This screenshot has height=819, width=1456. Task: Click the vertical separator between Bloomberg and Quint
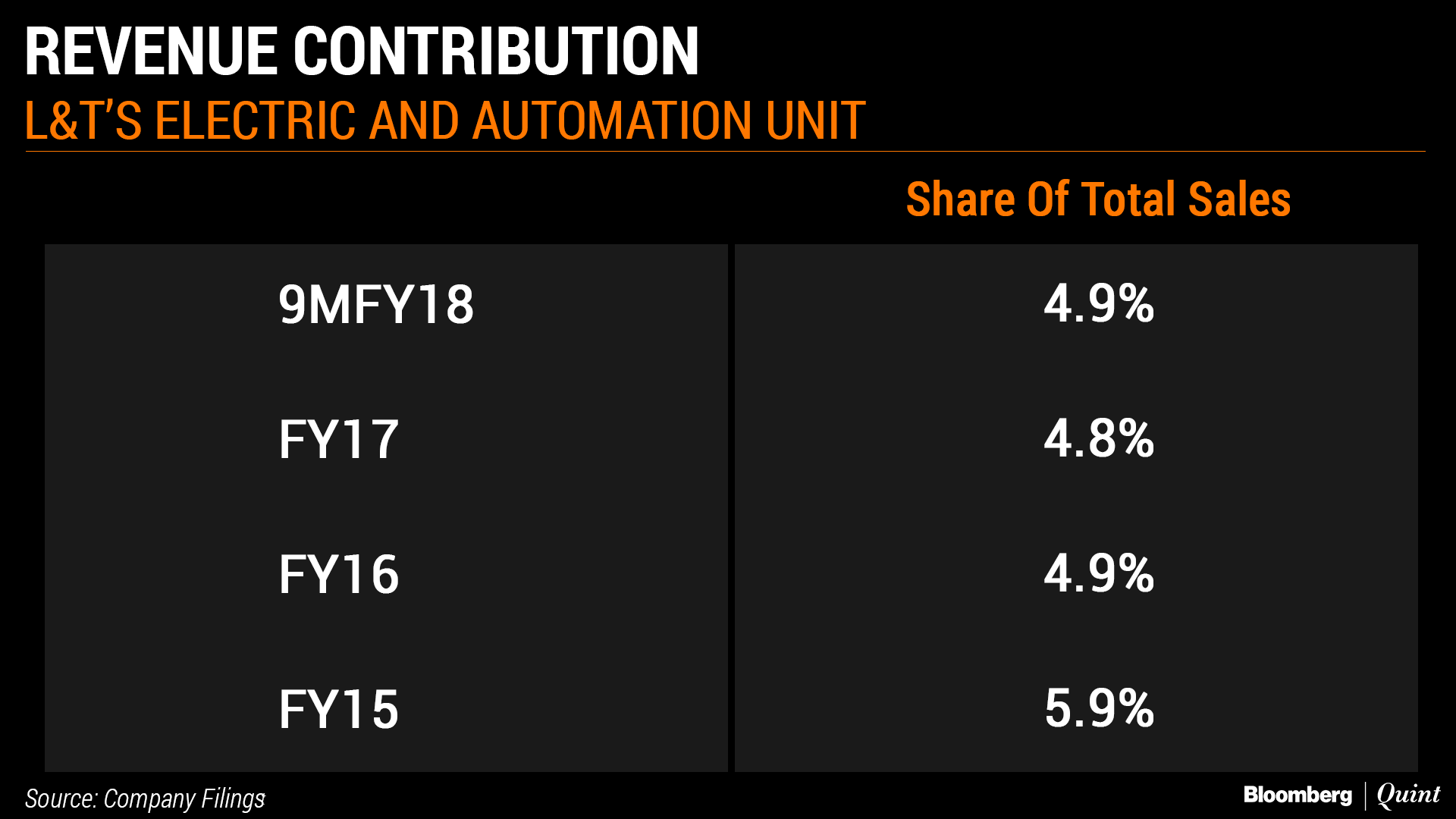click(x=1365, y=795)
